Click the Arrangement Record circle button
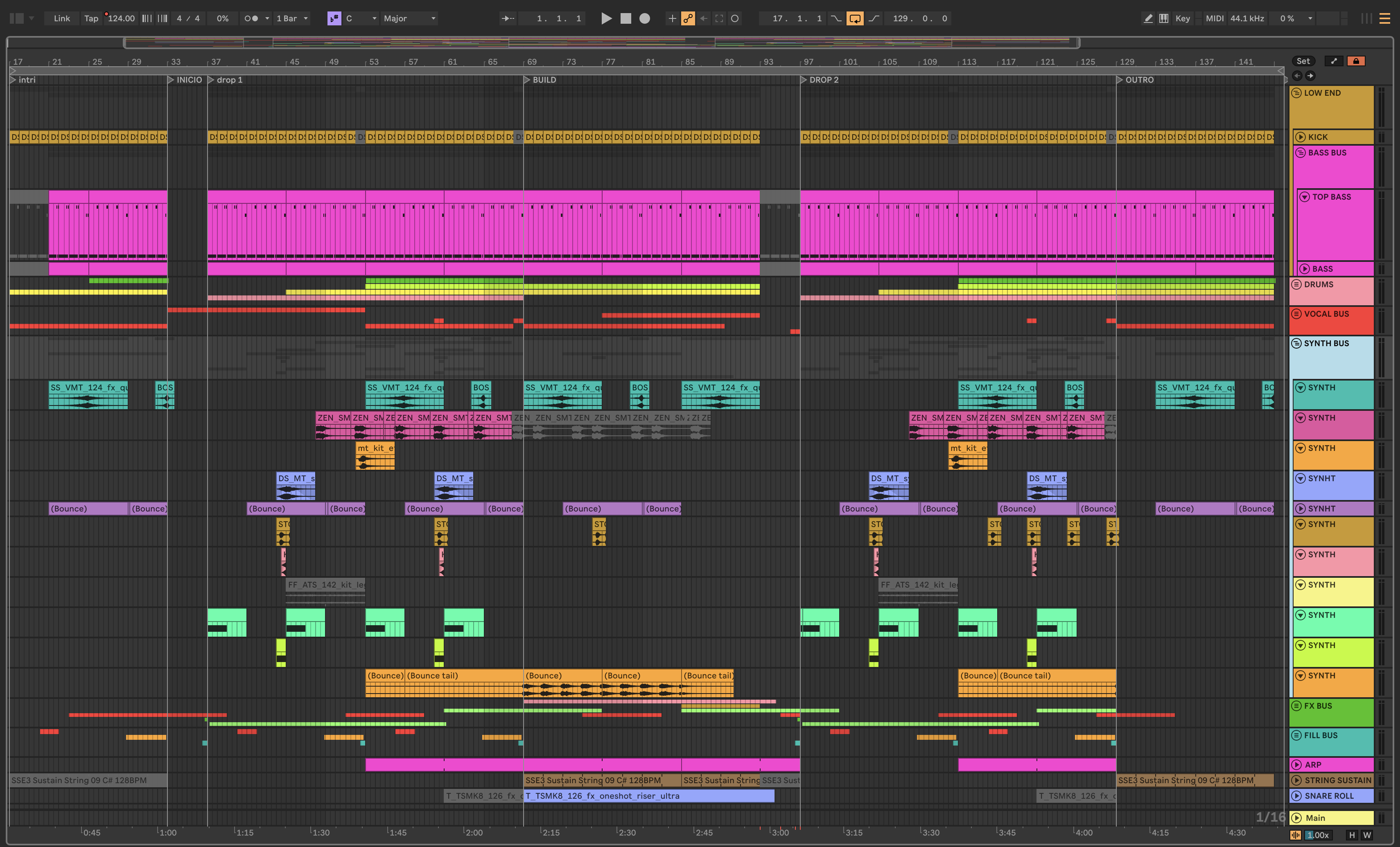Viewport: 1400px width, 847px height. [x=644, y=18]
